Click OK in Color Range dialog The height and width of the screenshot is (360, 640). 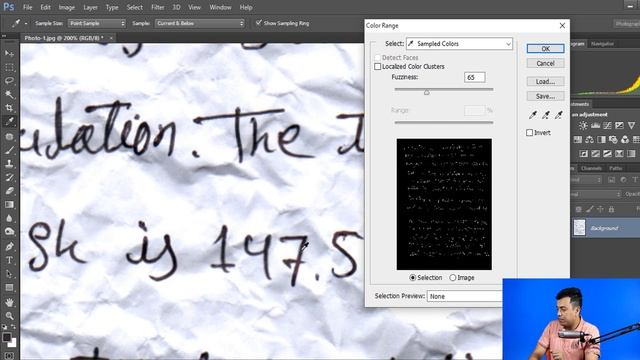pos(545,49)
